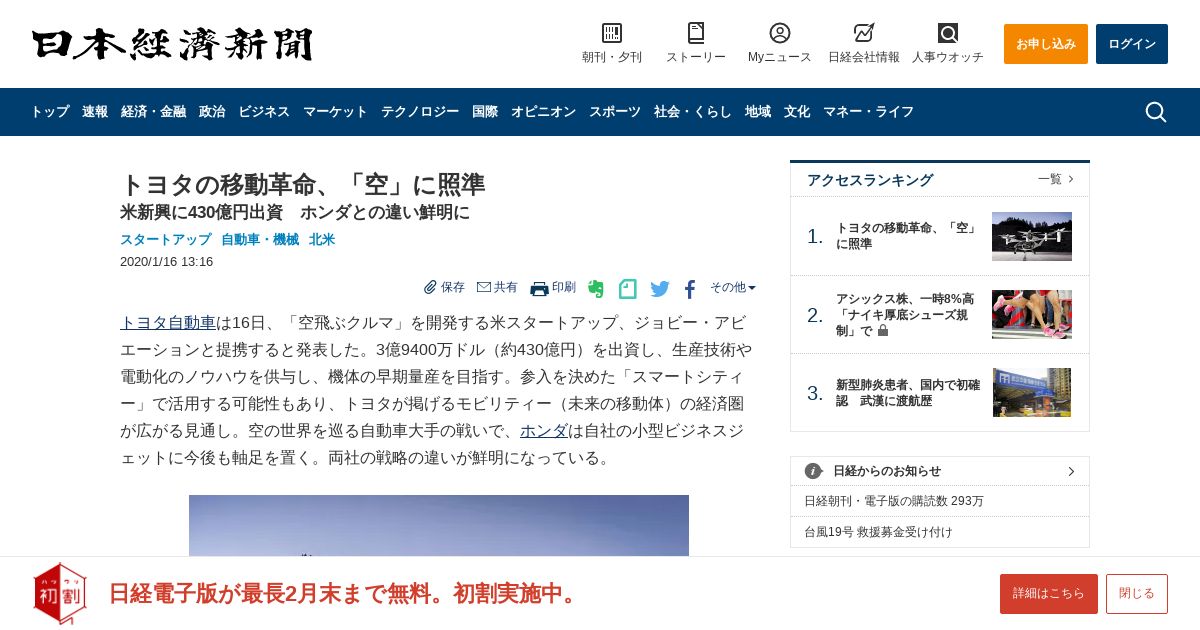Screen dimensions: 1200x630
Task: Open 台風19号 救援募金受け付け notice
Action: (x=878, y=532)
